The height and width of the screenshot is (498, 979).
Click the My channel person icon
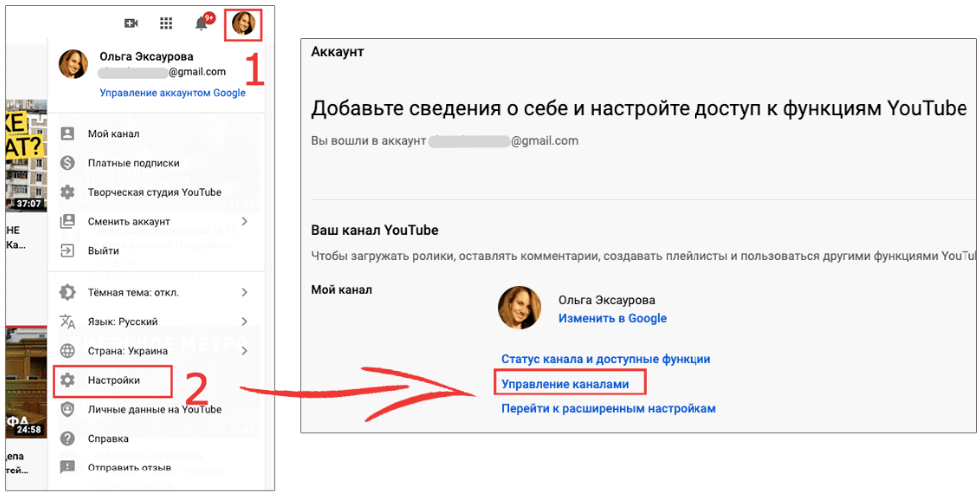pyautogui.click(x=67, y=134)
